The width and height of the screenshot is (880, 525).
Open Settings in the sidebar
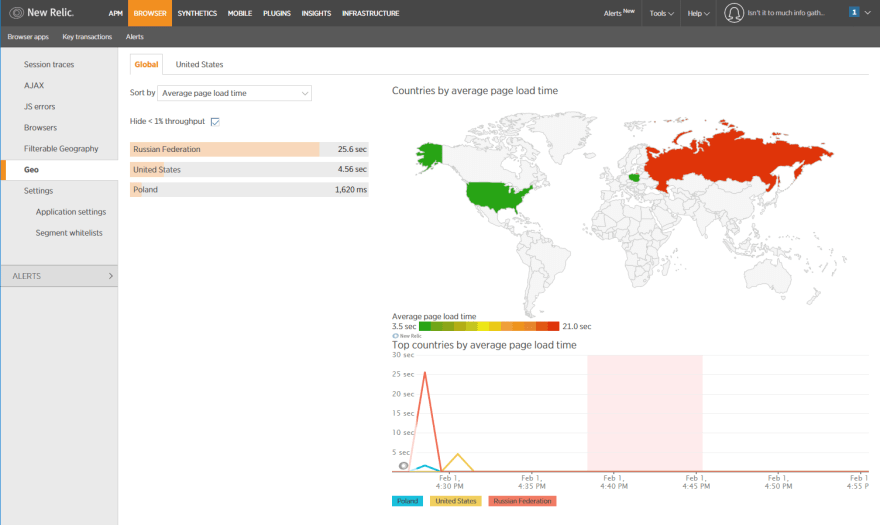[x=38, y=191]
